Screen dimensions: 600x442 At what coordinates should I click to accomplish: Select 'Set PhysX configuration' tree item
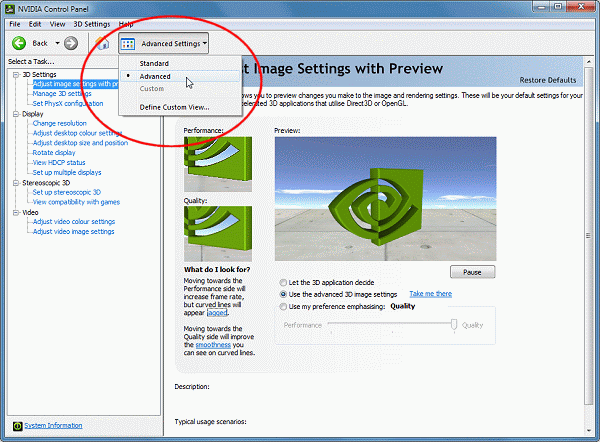68,104
